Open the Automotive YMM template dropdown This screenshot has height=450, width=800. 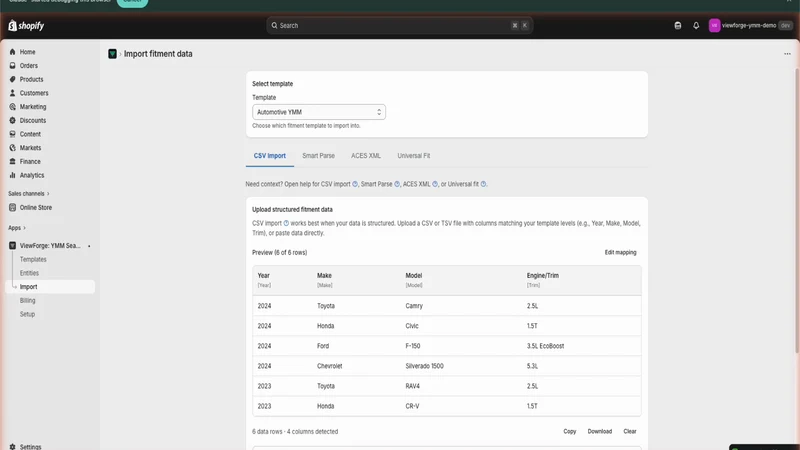click(319, 112)
